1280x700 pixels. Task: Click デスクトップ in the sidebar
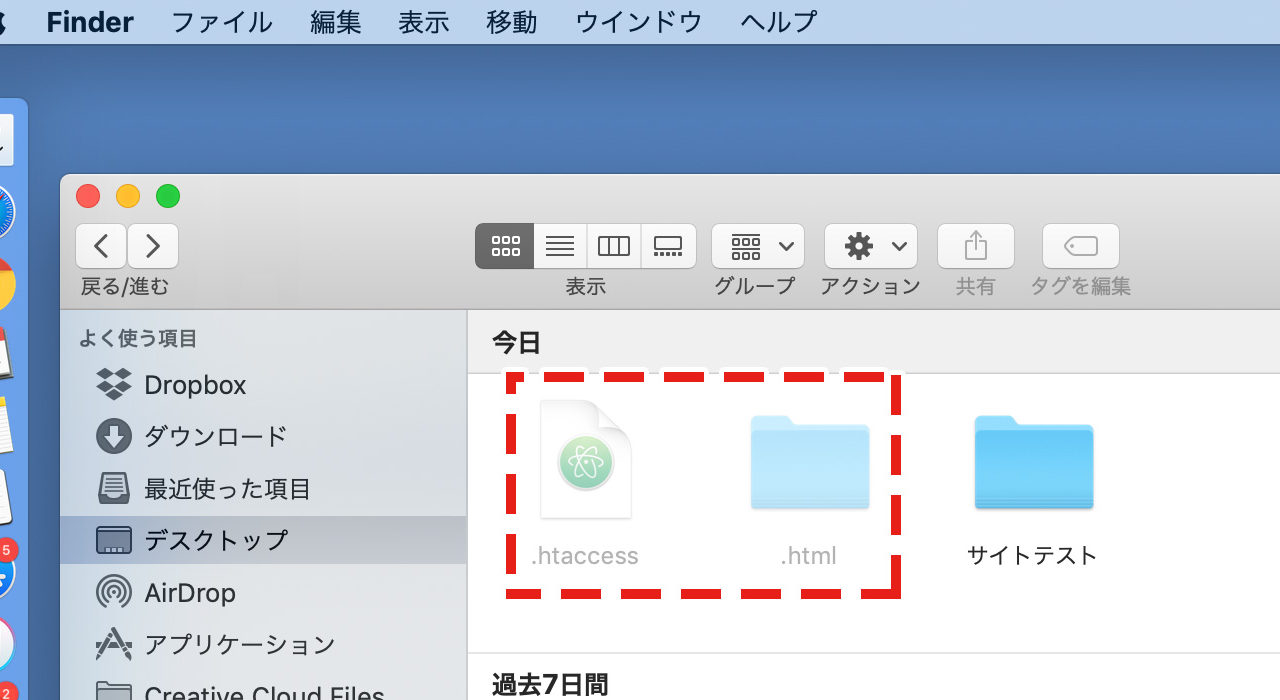pos(215,541)
